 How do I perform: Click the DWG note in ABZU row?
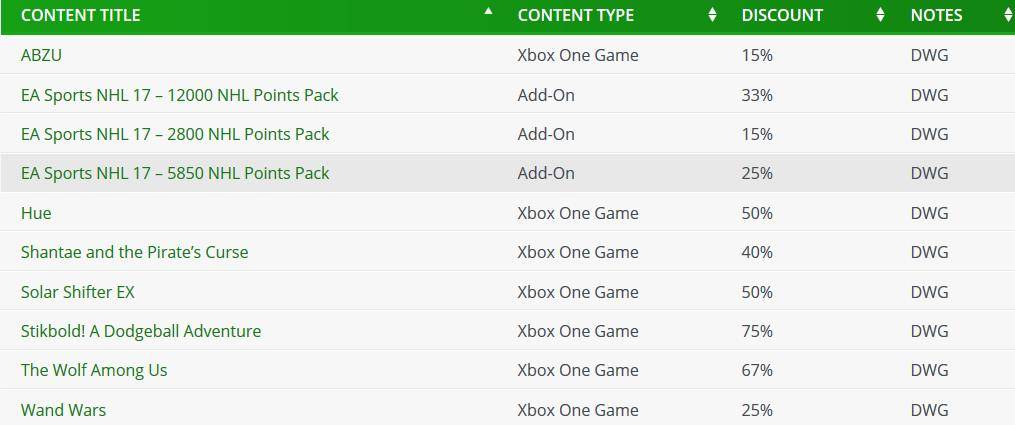click(x=929, y=56)
